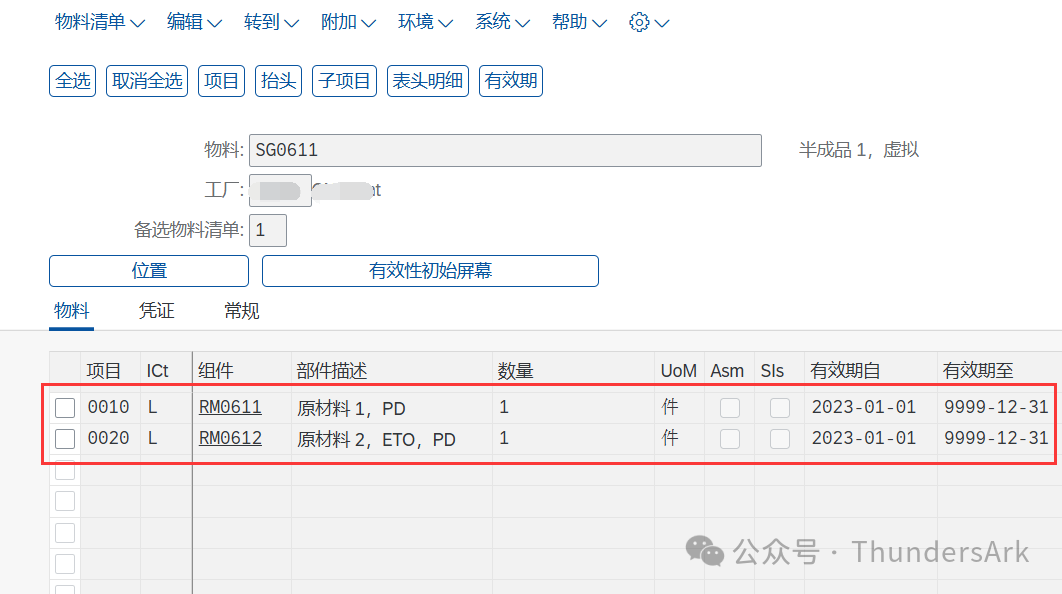Click the 取消全选 button

[148, 81]
